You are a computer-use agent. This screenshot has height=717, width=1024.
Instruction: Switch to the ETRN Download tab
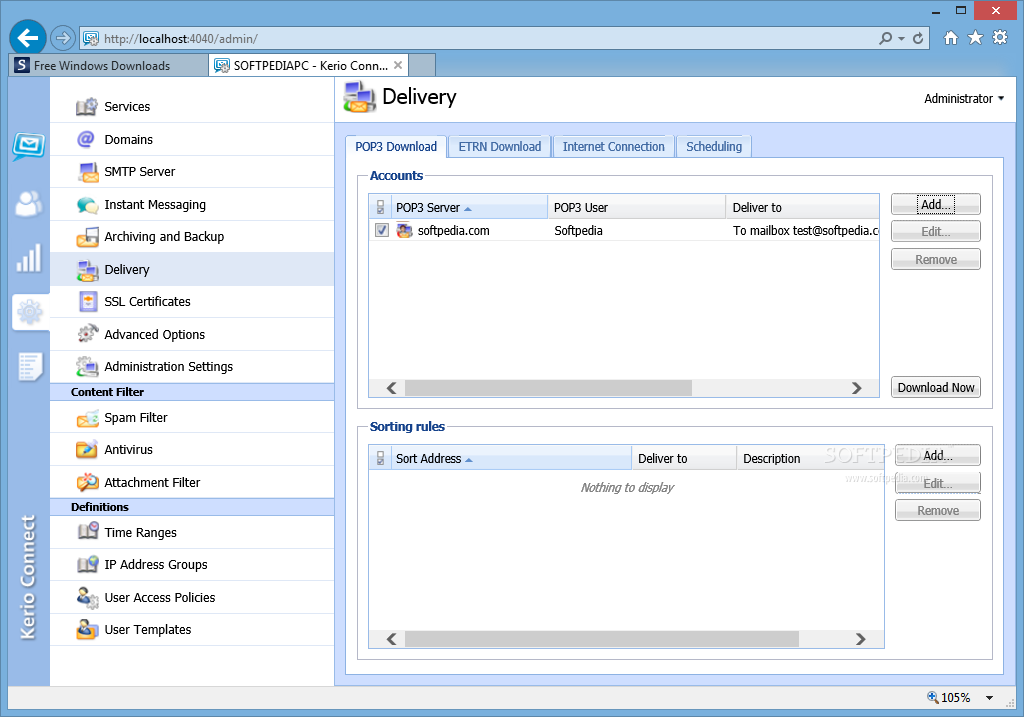pos(500,147)
